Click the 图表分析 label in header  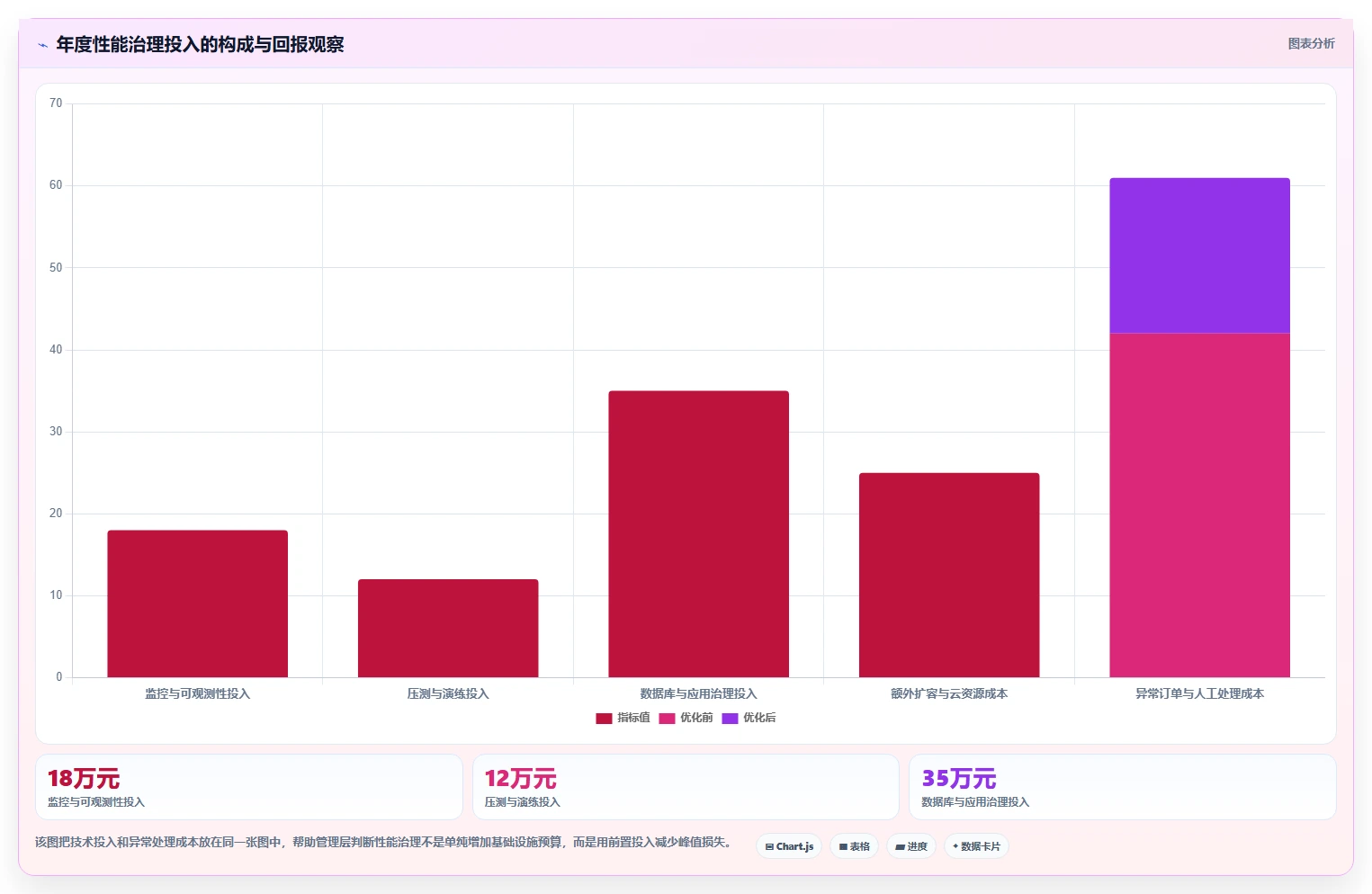click(1311, 43)
